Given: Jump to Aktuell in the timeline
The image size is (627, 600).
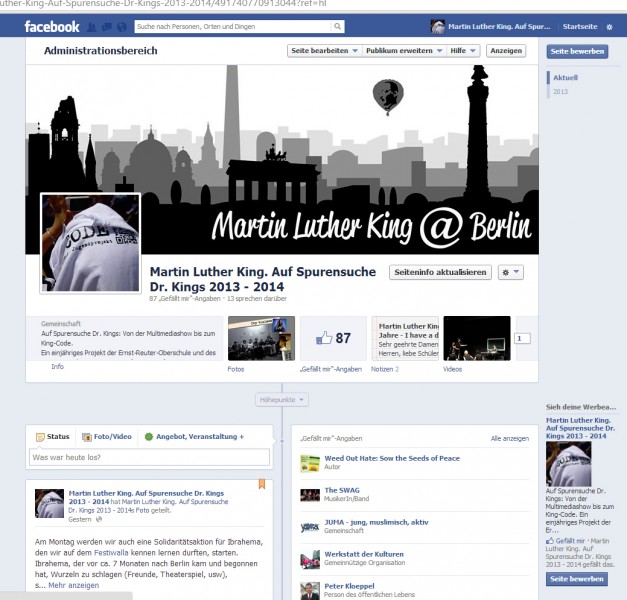Looking at the screenshot, I should tap(565, 78).
